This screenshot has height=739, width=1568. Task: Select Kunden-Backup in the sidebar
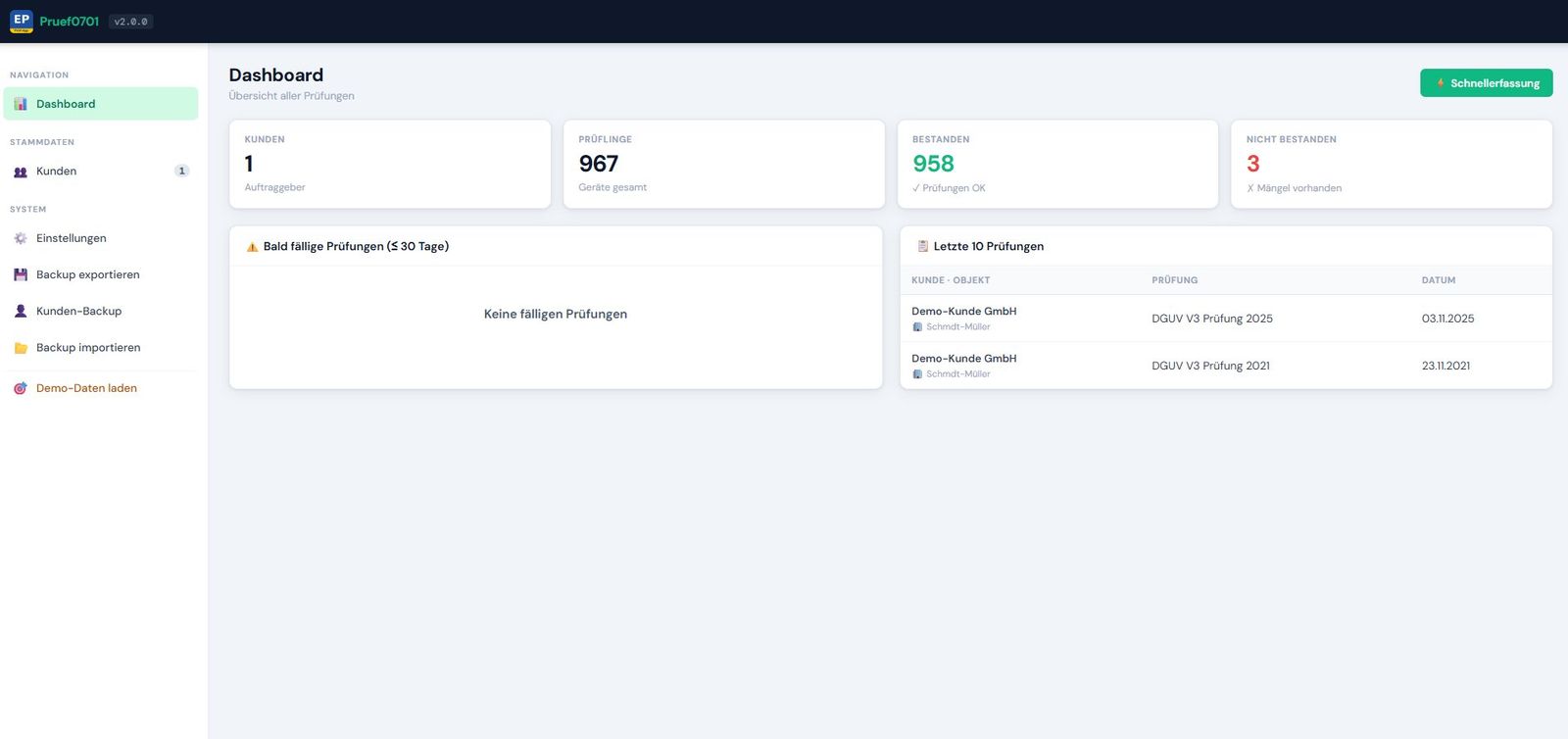click(x=101, y=311)
